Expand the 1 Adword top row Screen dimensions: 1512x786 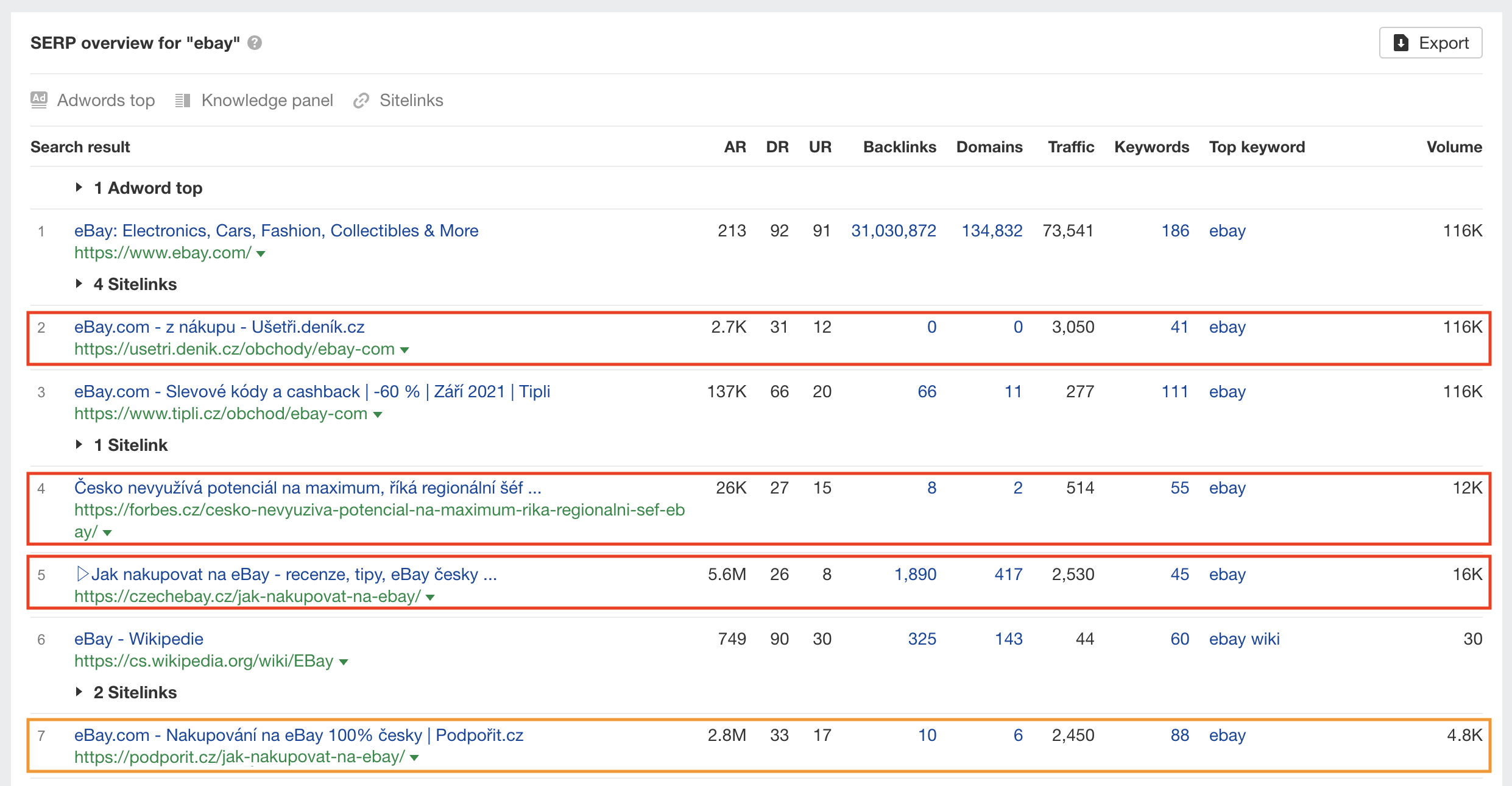79,188
